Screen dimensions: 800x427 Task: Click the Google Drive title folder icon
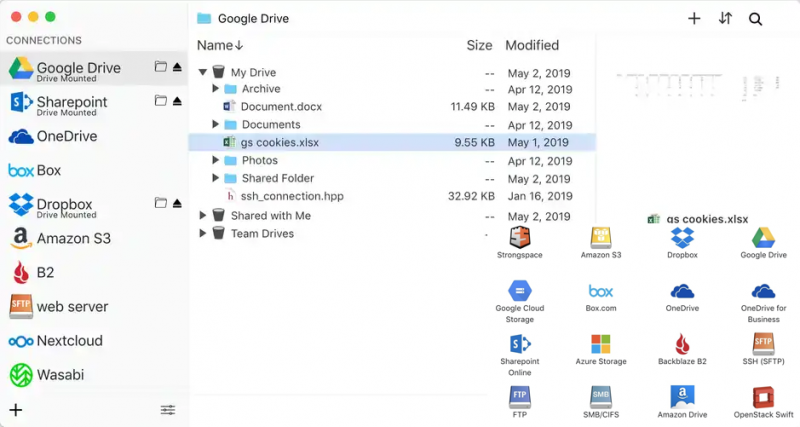click(204, 18)
